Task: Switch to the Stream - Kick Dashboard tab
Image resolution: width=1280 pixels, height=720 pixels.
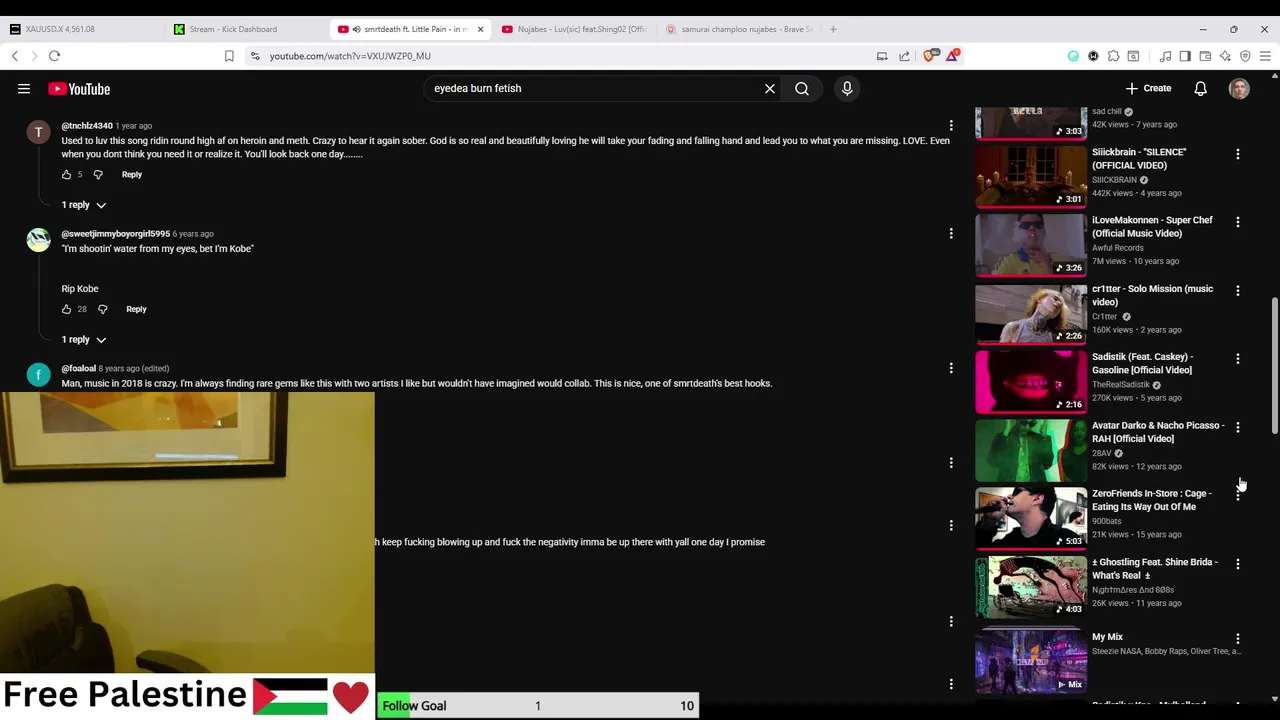Action: pyautogui.click(x=244, y=29)
